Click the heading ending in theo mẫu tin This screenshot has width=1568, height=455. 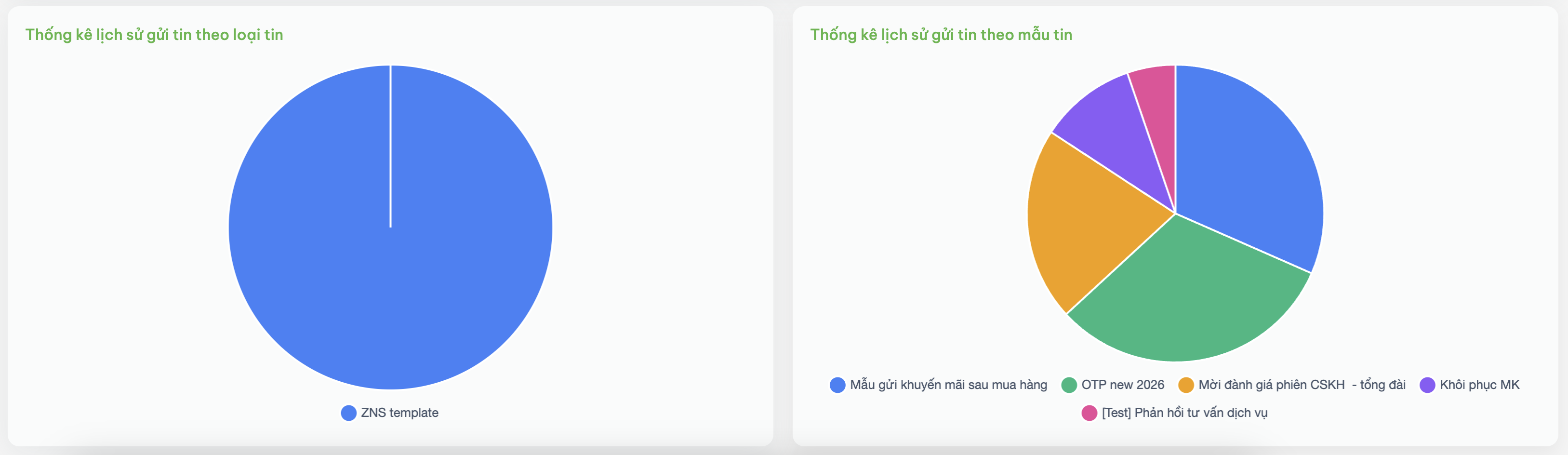click(x=941, y=35)
